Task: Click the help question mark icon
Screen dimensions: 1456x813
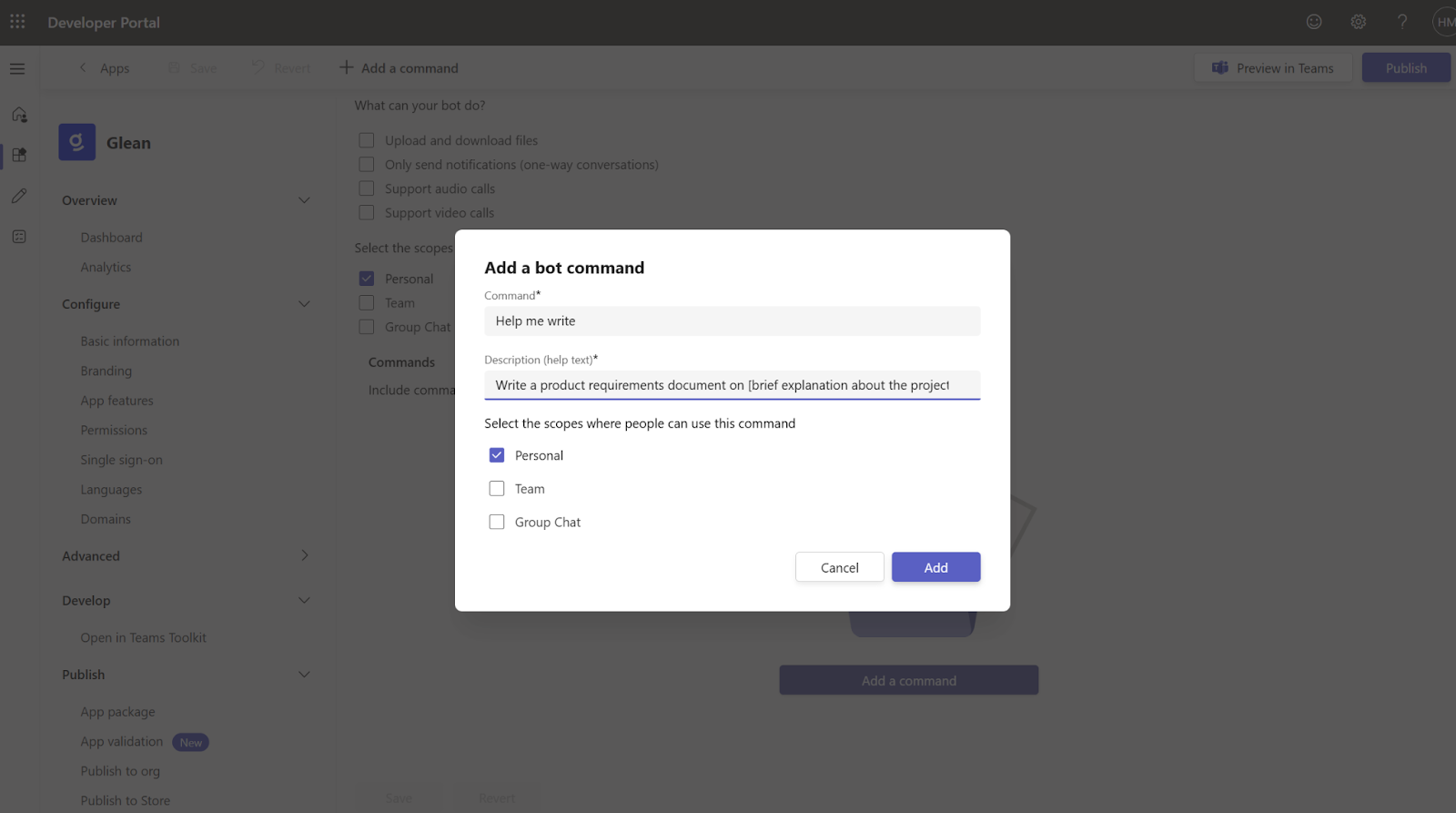Action: 1402,22
